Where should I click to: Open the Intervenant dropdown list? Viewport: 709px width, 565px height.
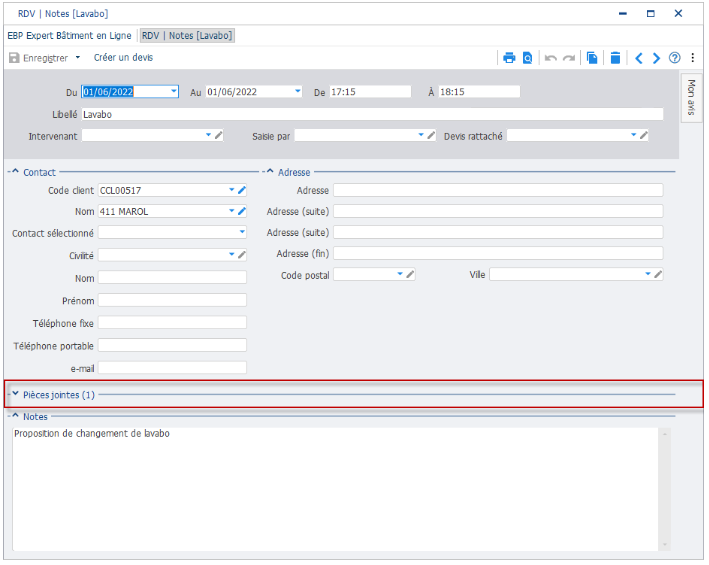[208, 135]
